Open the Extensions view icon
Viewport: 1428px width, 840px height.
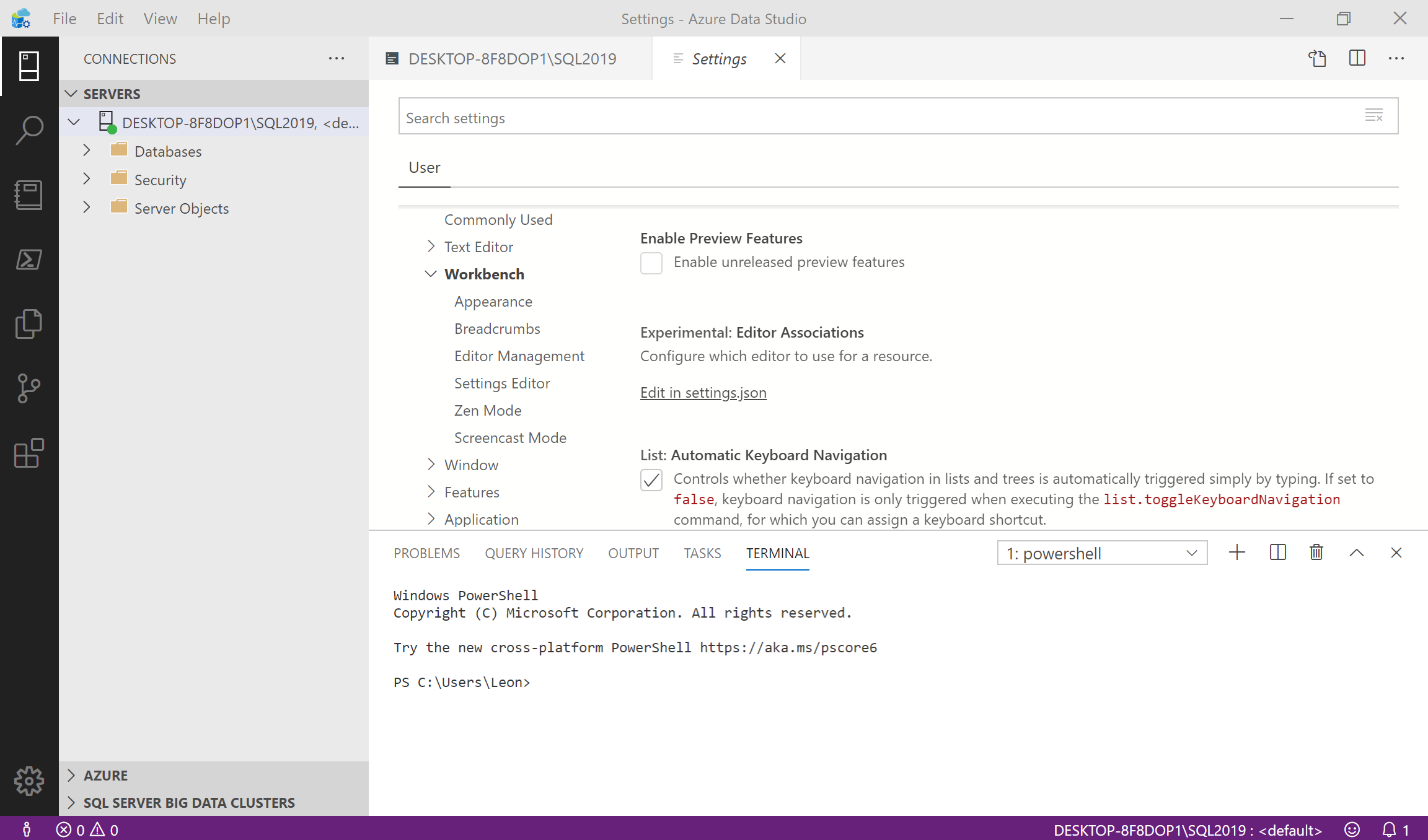tap(29, 453)
